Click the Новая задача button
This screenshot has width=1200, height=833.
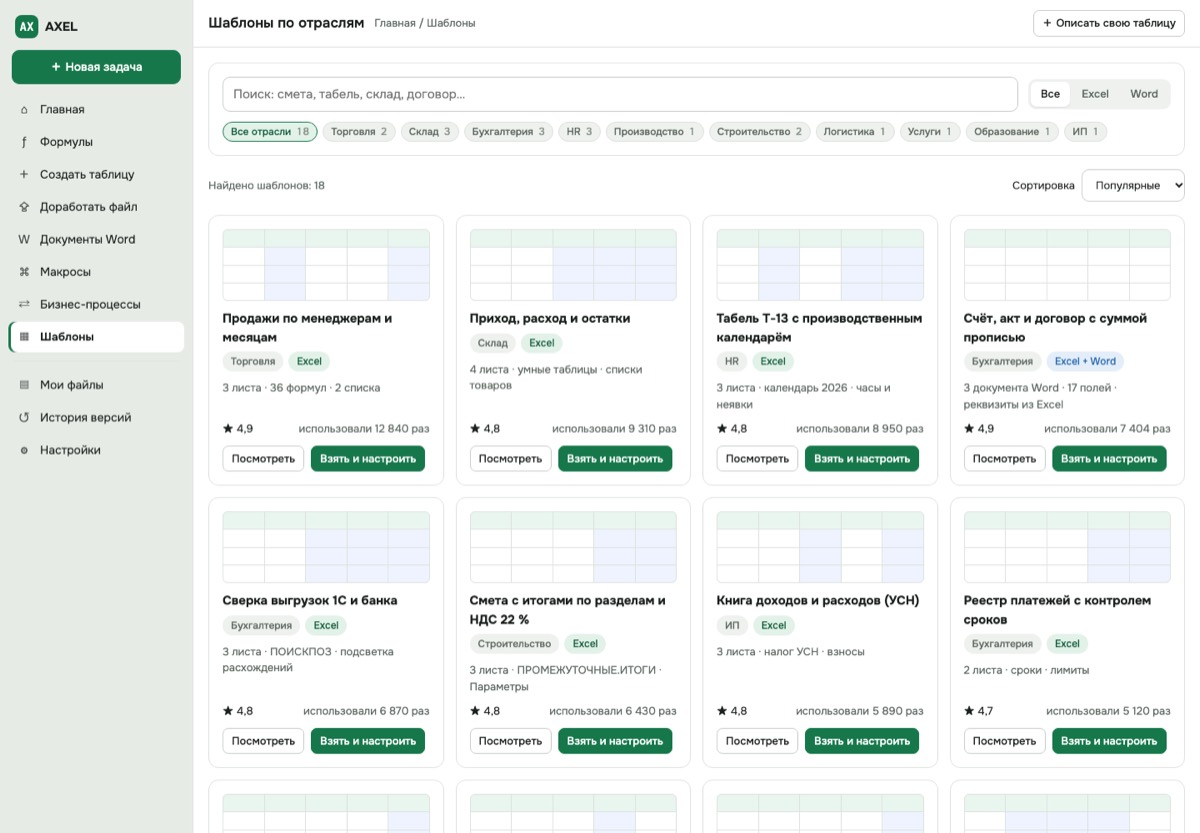pos(96,67)
